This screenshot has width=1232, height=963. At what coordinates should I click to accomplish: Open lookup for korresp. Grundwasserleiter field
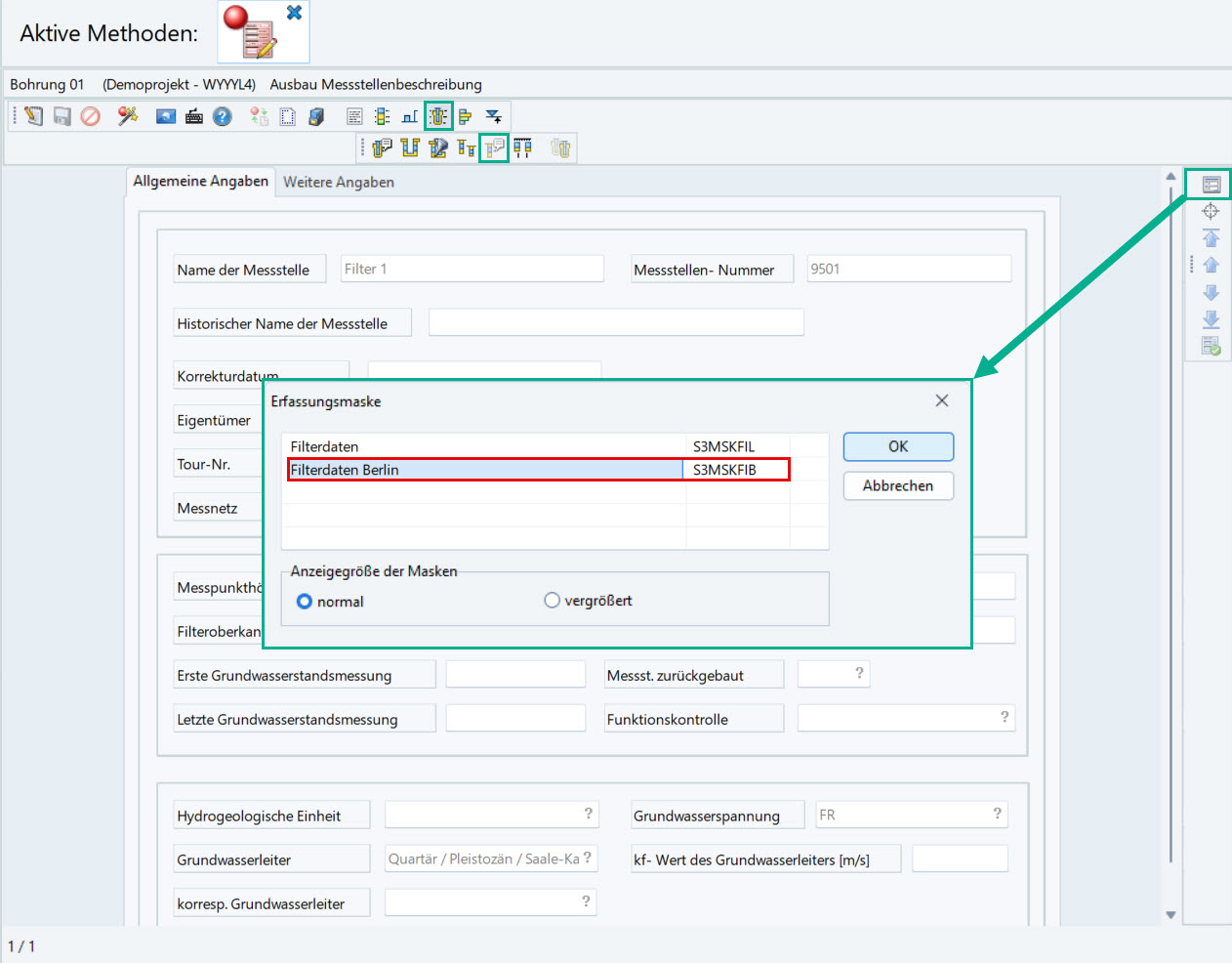(586, 901)
